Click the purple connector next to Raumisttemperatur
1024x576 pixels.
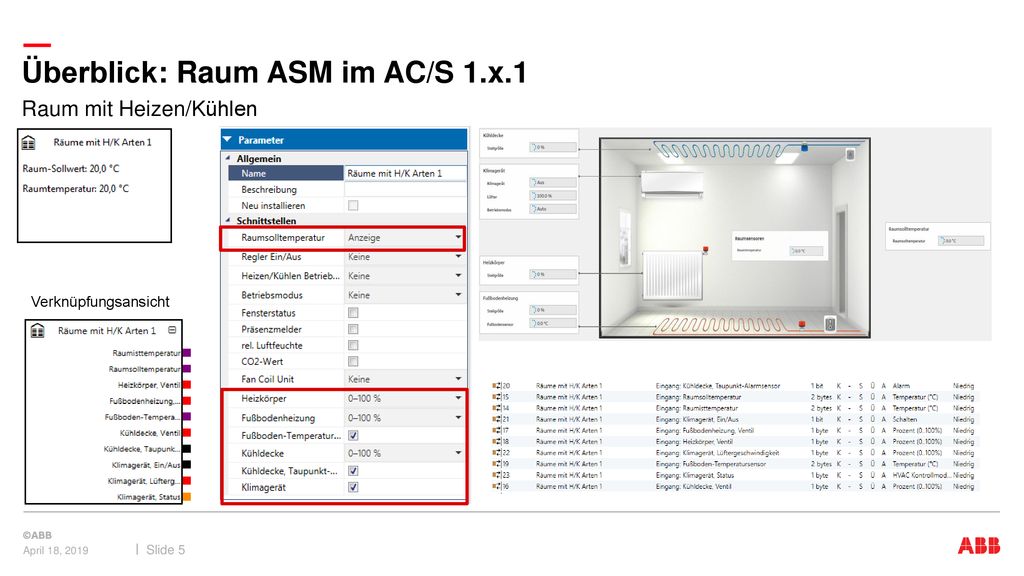187,353
